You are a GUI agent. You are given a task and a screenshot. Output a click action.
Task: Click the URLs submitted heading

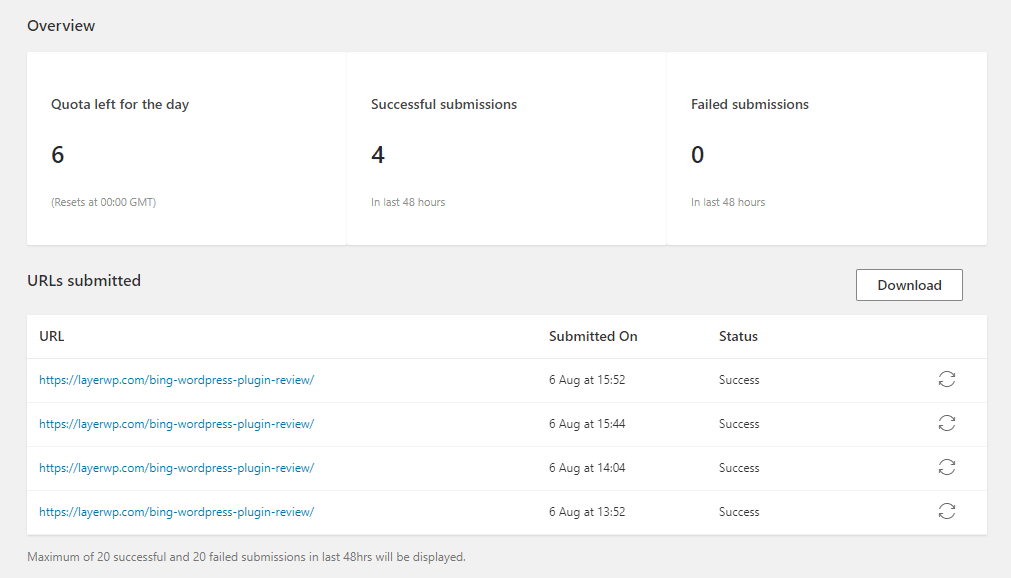[x=84, y=281]
